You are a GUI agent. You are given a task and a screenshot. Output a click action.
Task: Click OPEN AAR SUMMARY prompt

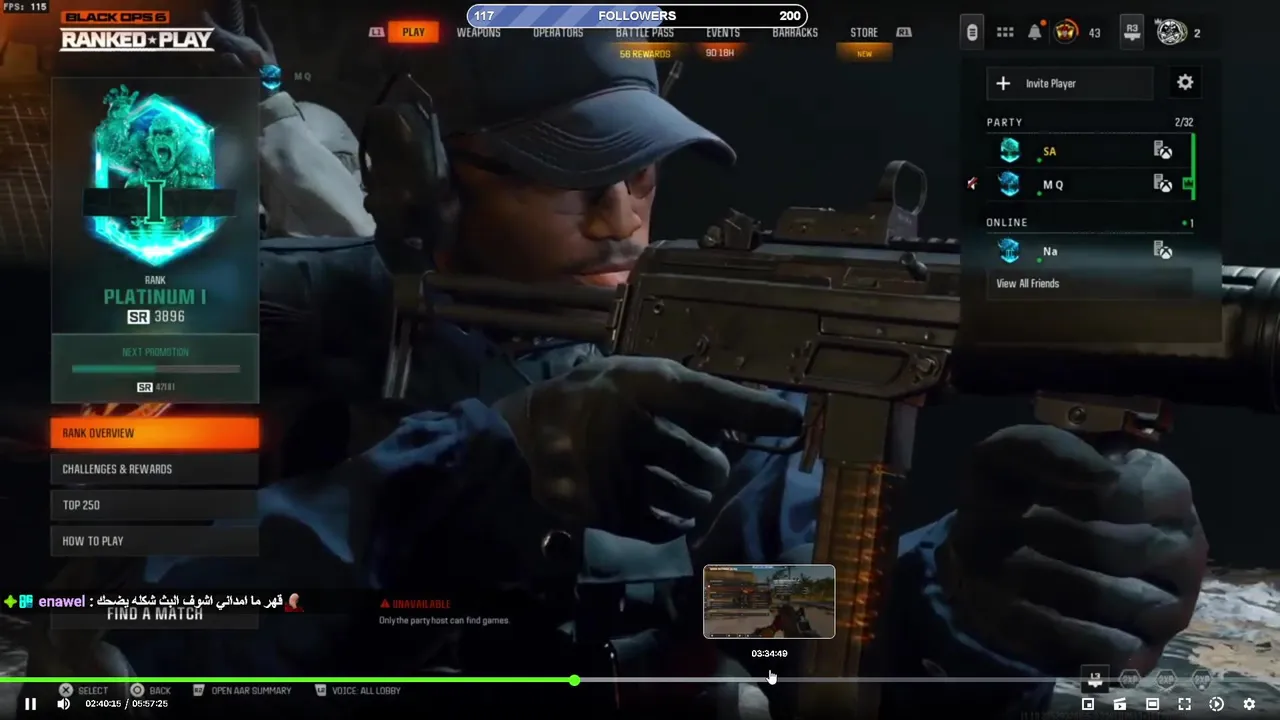pyautogui.click(x=242, y=690)
